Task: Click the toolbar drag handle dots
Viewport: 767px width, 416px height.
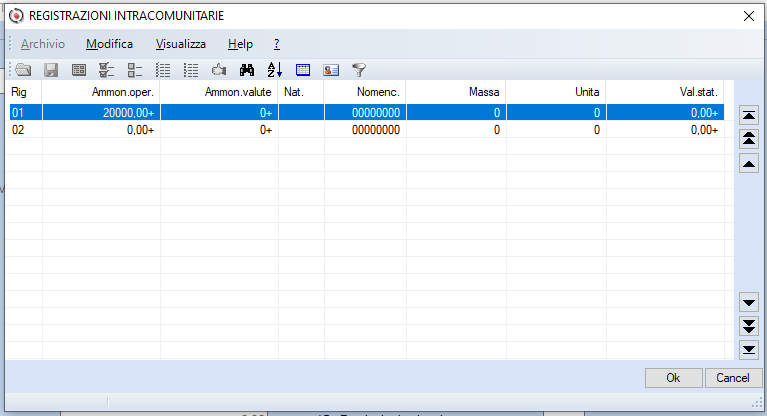Action: 10,70
